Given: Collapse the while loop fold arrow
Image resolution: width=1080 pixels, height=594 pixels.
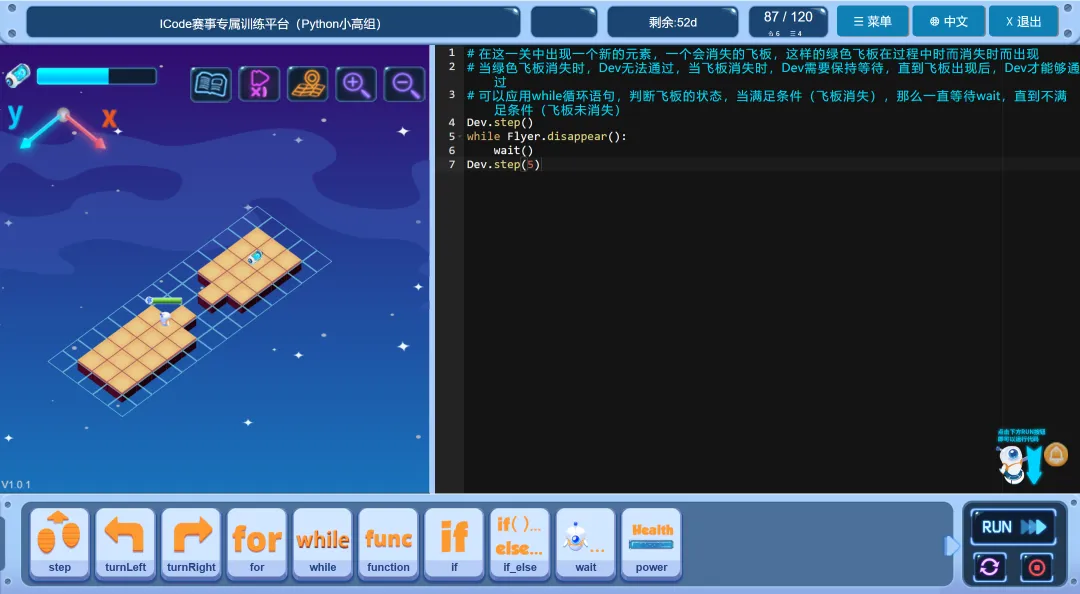Looking at the screenshot, I should pos(459,136).
